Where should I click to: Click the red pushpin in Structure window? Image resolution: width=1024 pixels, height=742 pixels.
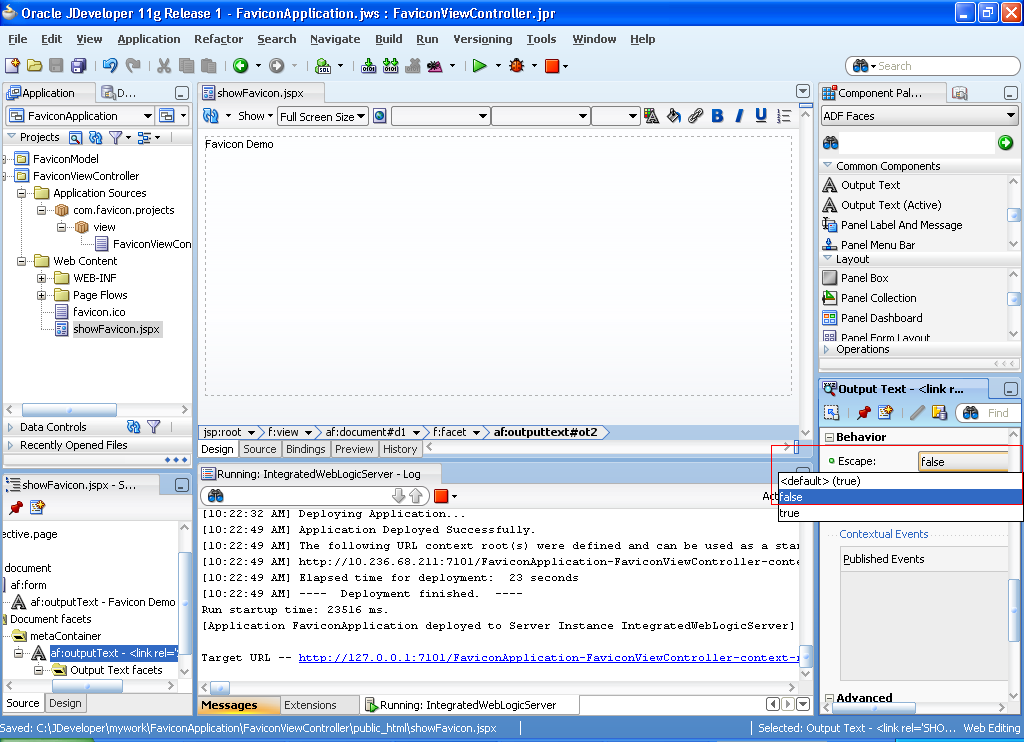click(x=16, y=507)
